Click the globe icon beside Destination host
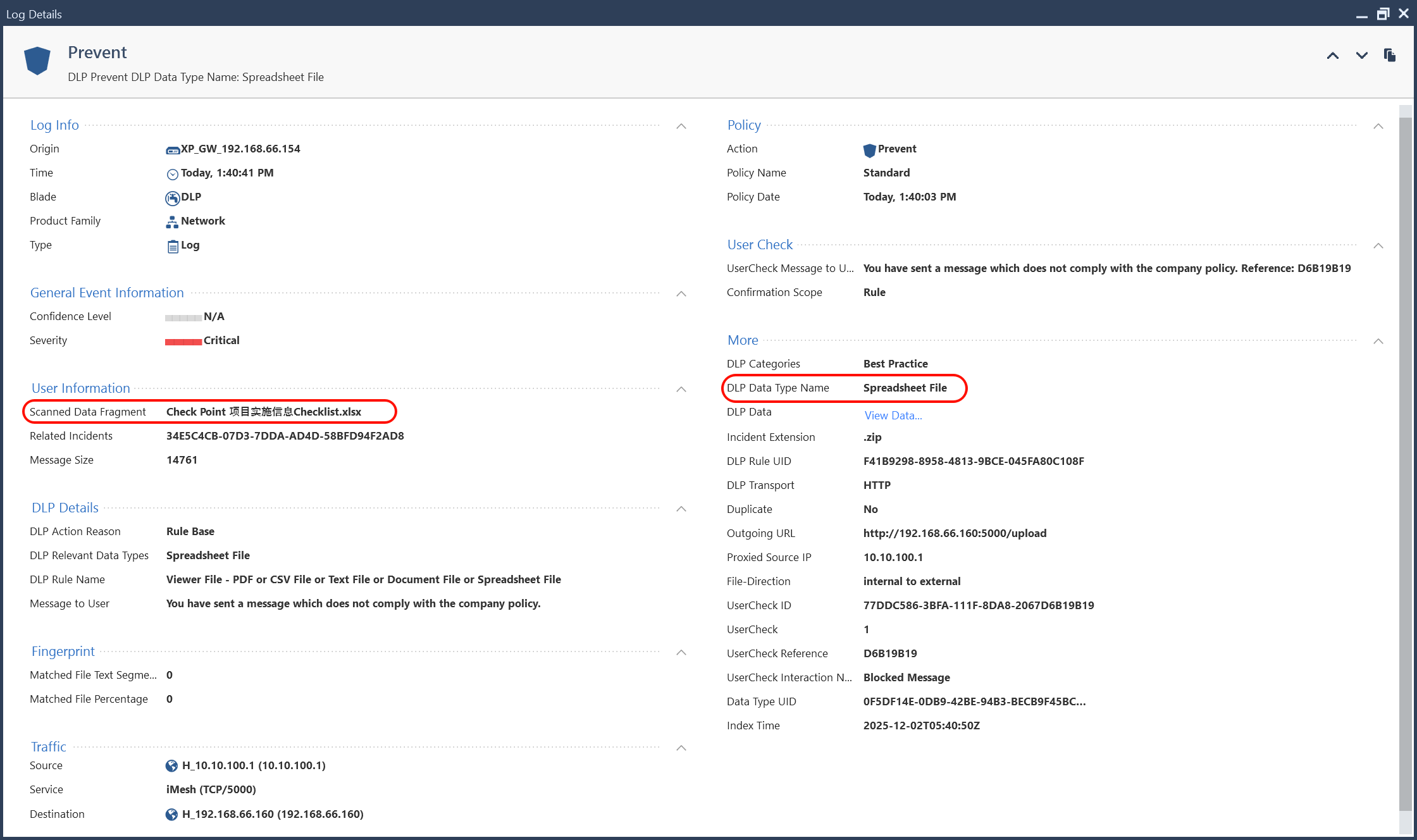The image size is (1417, 840). [x=171, y=814]
